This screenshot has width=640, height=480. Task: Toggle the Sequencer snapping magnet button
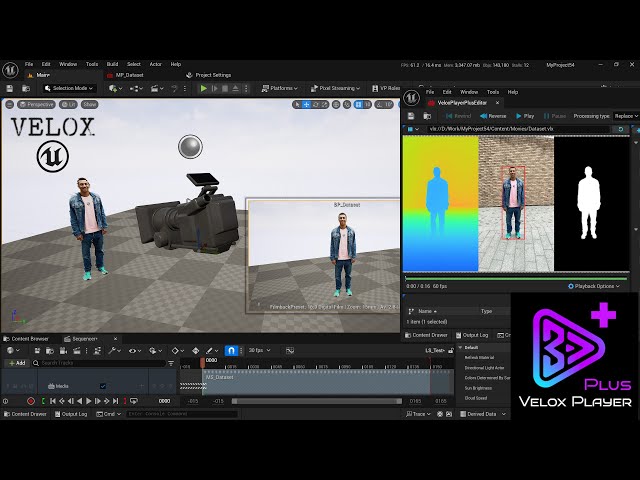click(x=231, y=351)
